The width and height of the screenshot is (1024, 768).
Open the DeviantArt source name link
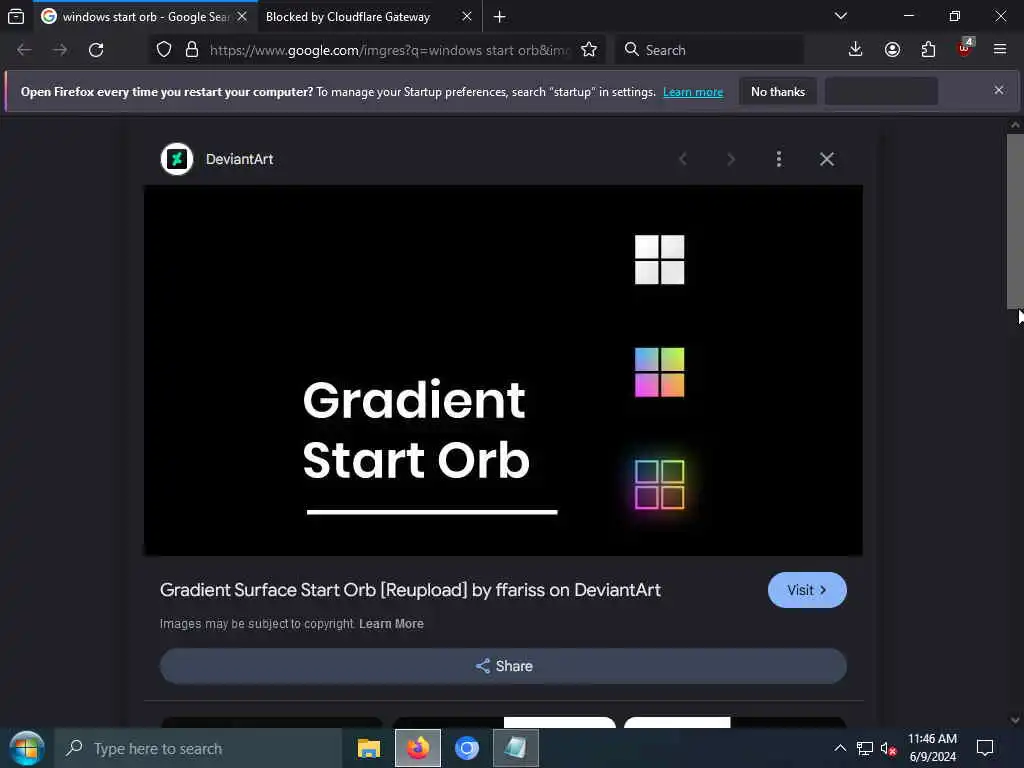240,159
